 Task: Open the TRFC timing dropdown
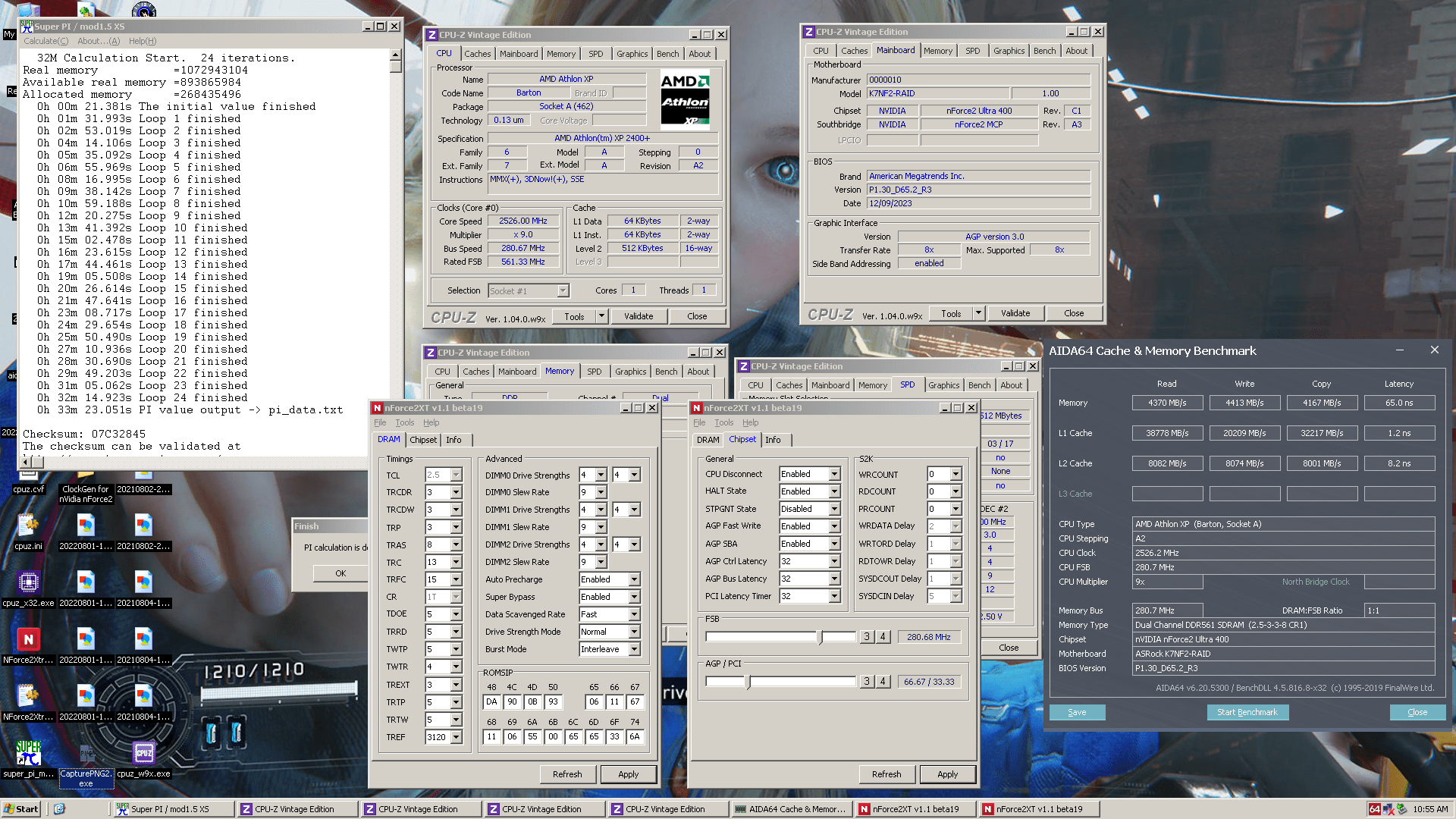pyautogui.click(x=457, y=579)
